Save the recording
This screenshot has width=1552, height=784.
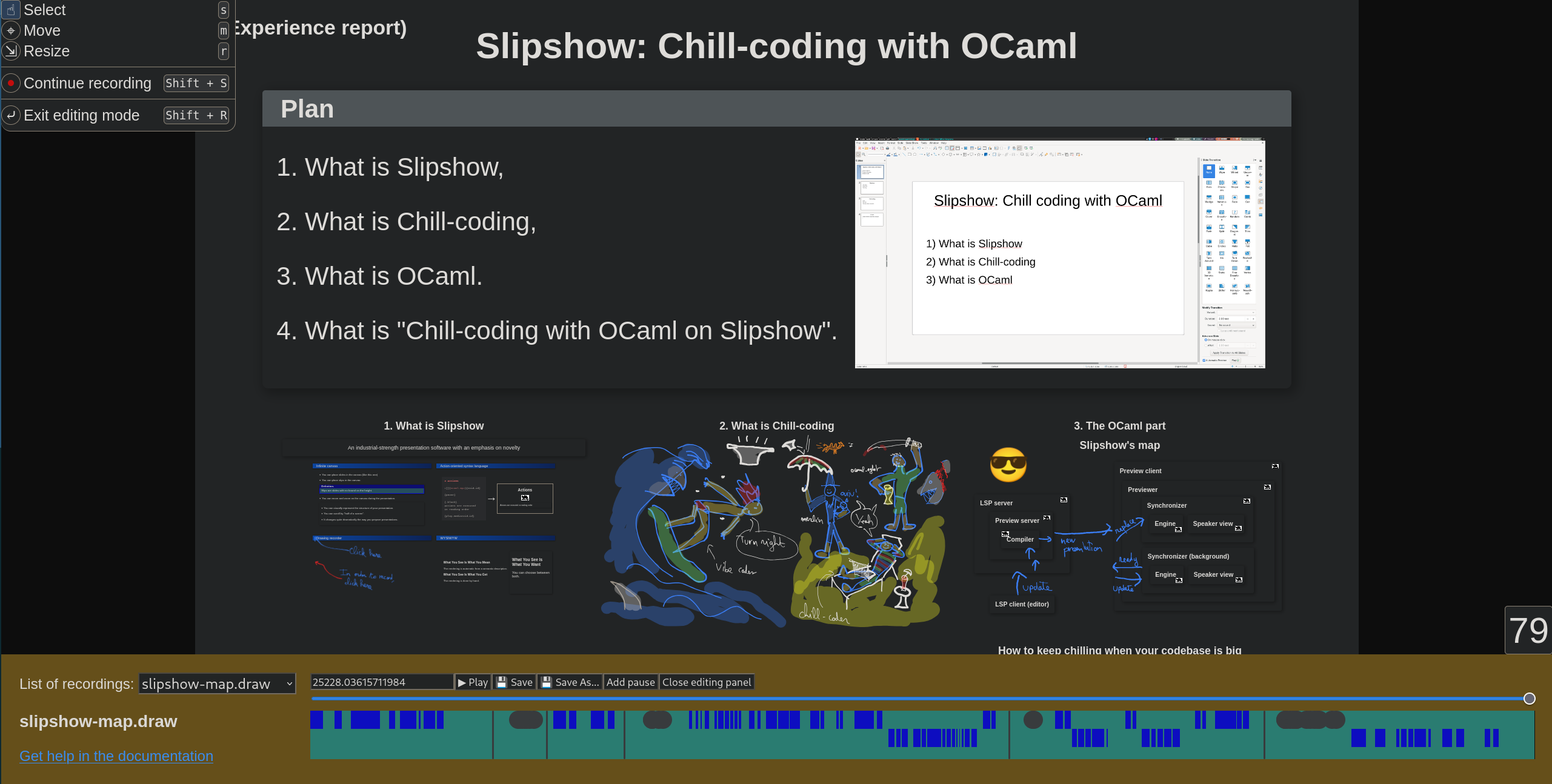point(514,682)
